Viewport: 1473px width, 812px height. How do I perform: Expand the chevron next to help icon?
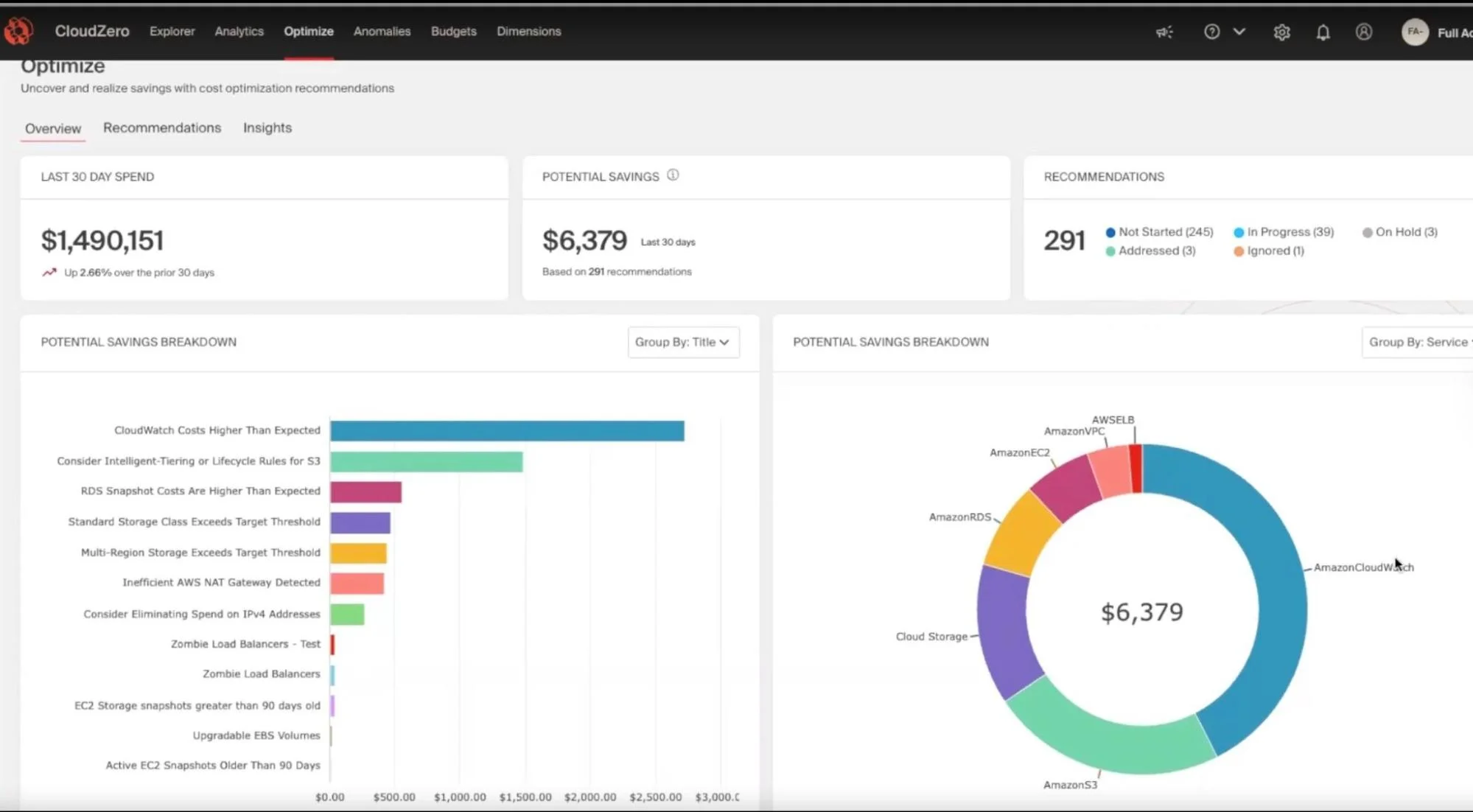coord(1239,32)
